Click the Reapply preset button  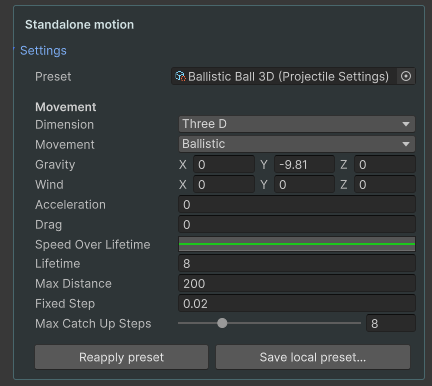pos(121,357)
